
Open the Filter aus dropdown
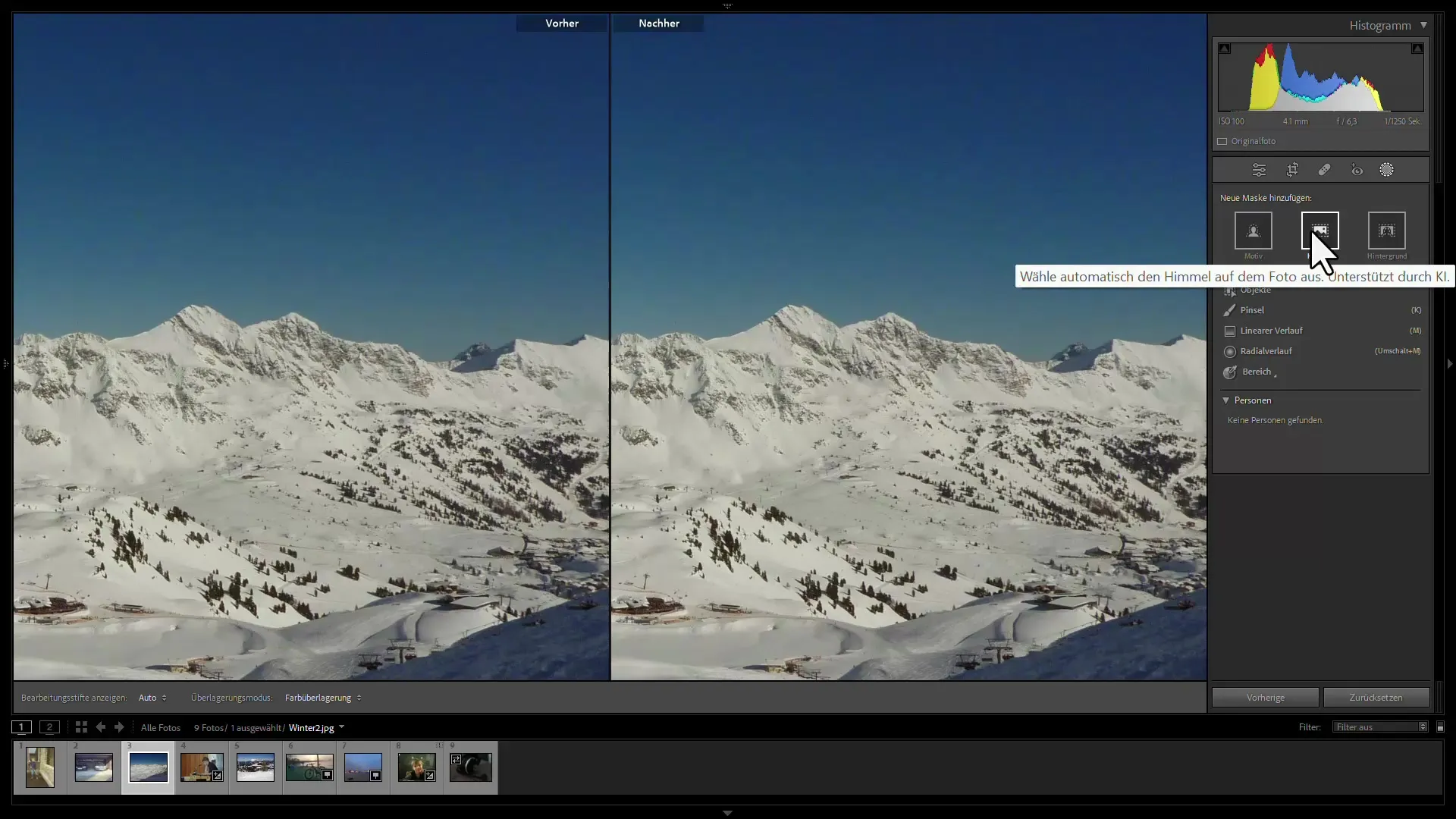click(1380, 727)
